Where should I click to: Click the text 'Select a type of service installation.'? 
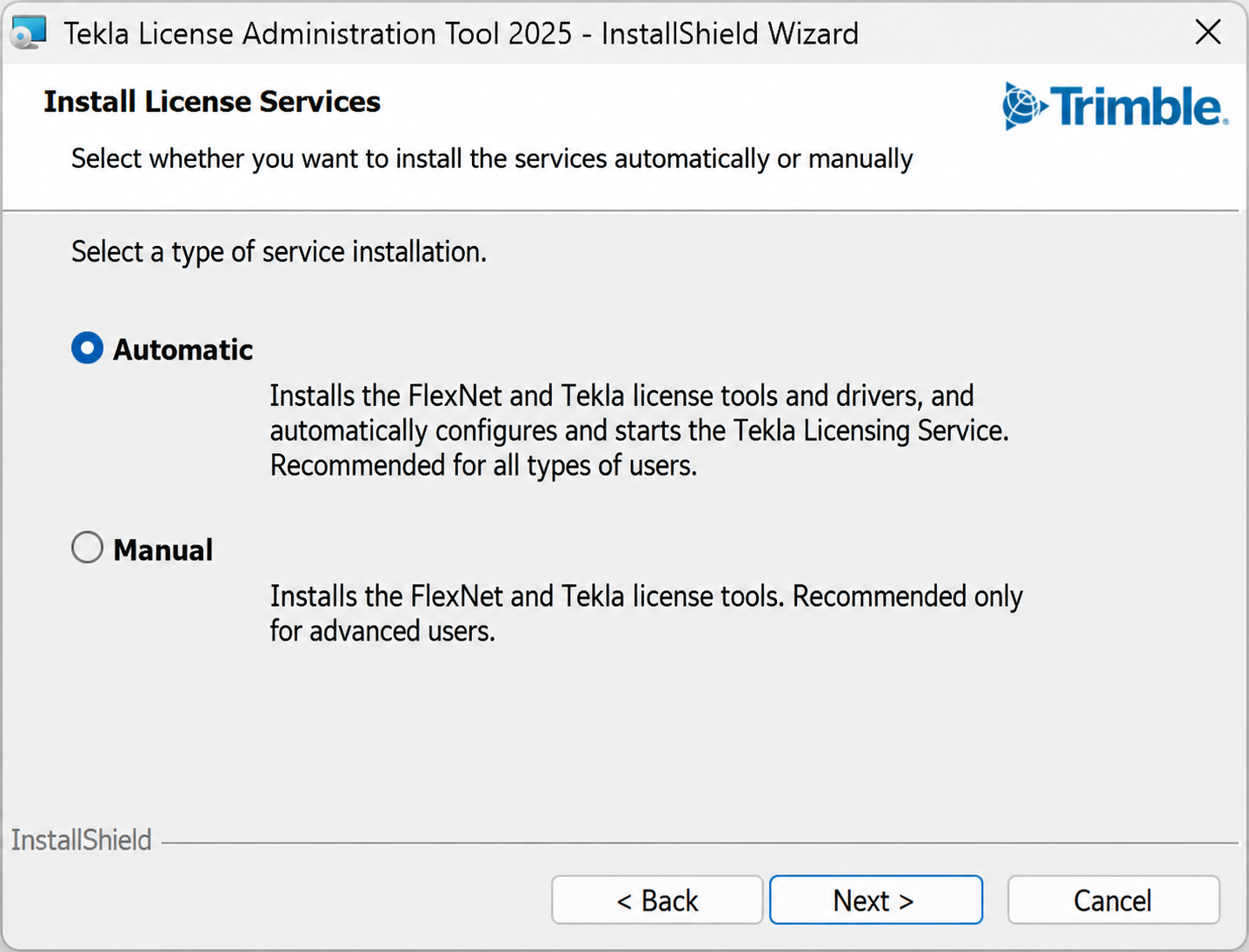279,252
